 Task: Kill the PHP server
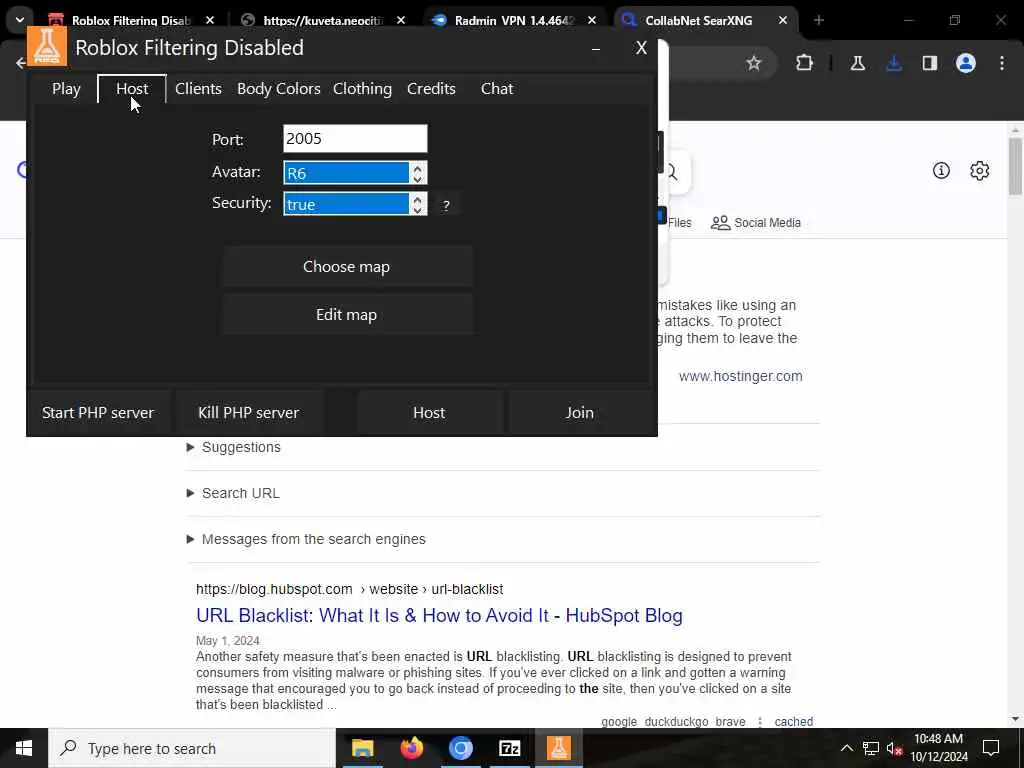[249, 413]
